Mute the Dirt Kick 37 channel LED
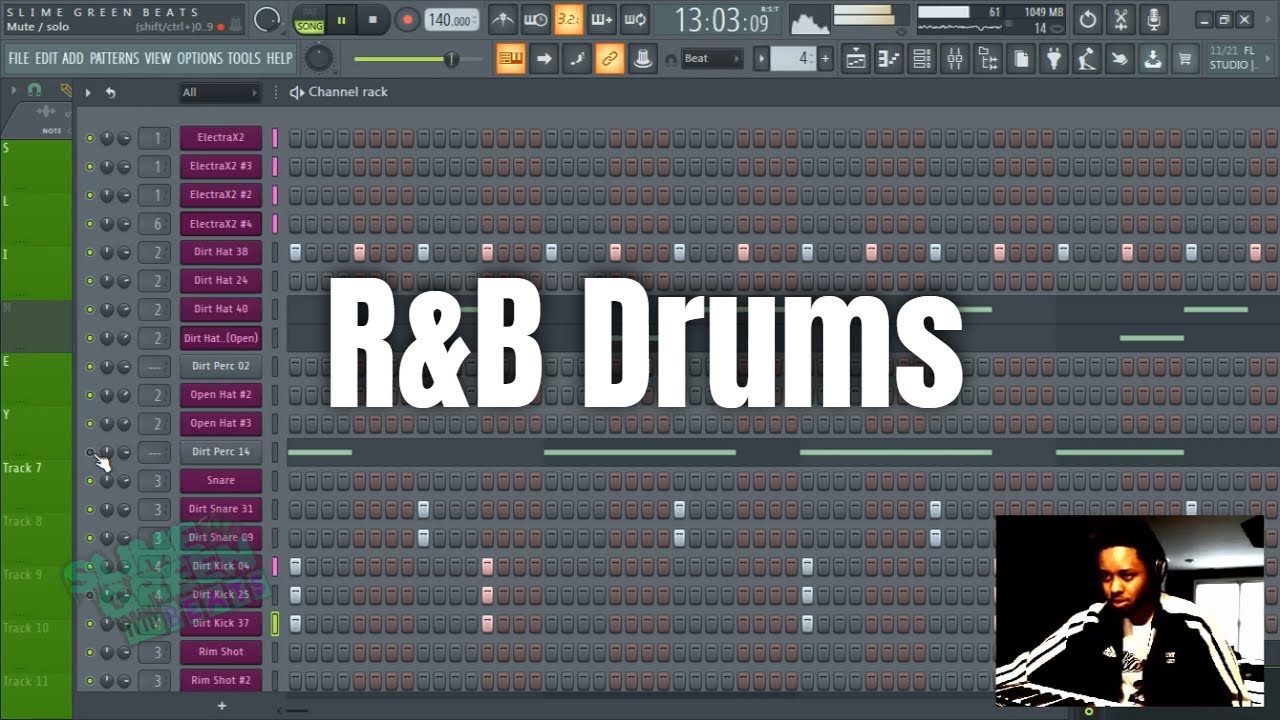This screenshot has height=720, width=1280. (89, 623)
